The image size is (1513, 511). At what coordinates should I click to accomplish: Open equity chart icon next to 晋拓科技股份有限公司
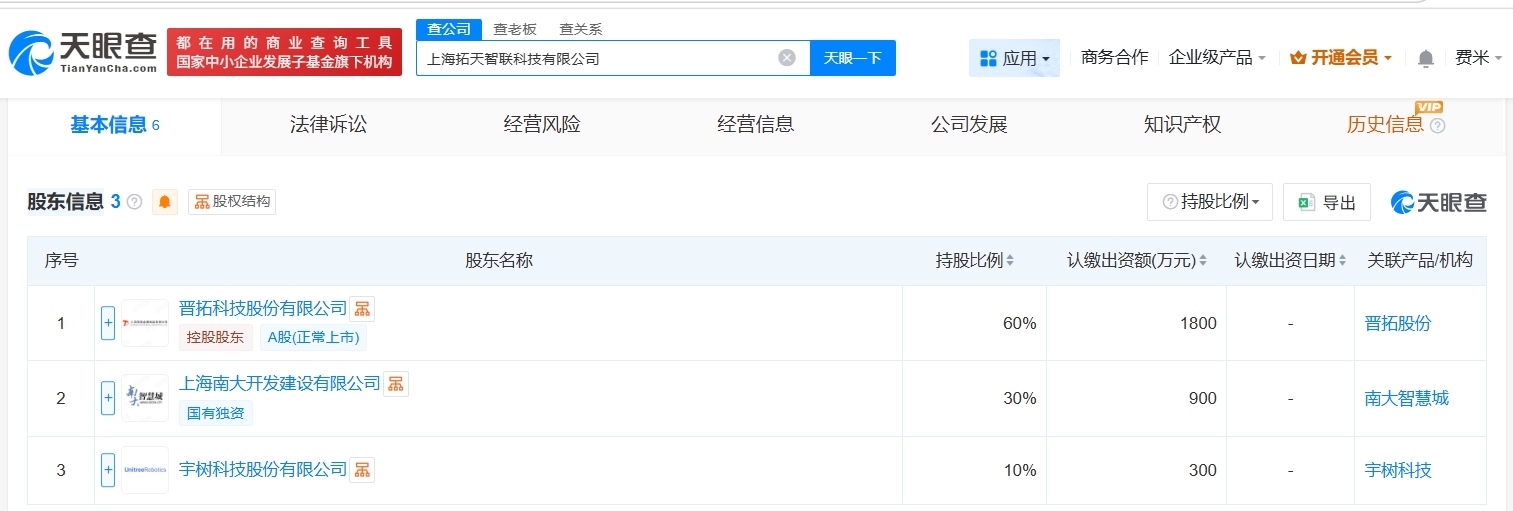tap(362, 308)
